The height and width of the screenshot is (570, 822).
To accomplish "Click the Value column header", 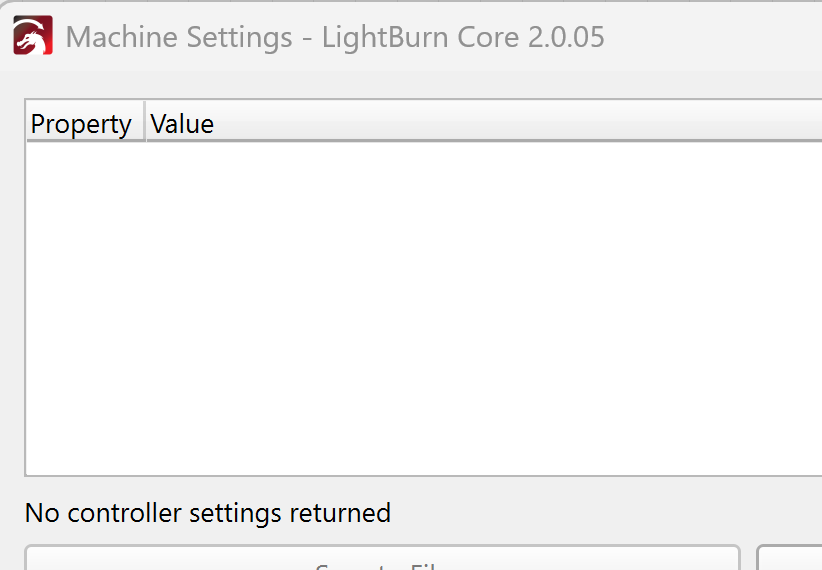I will 182,124.
